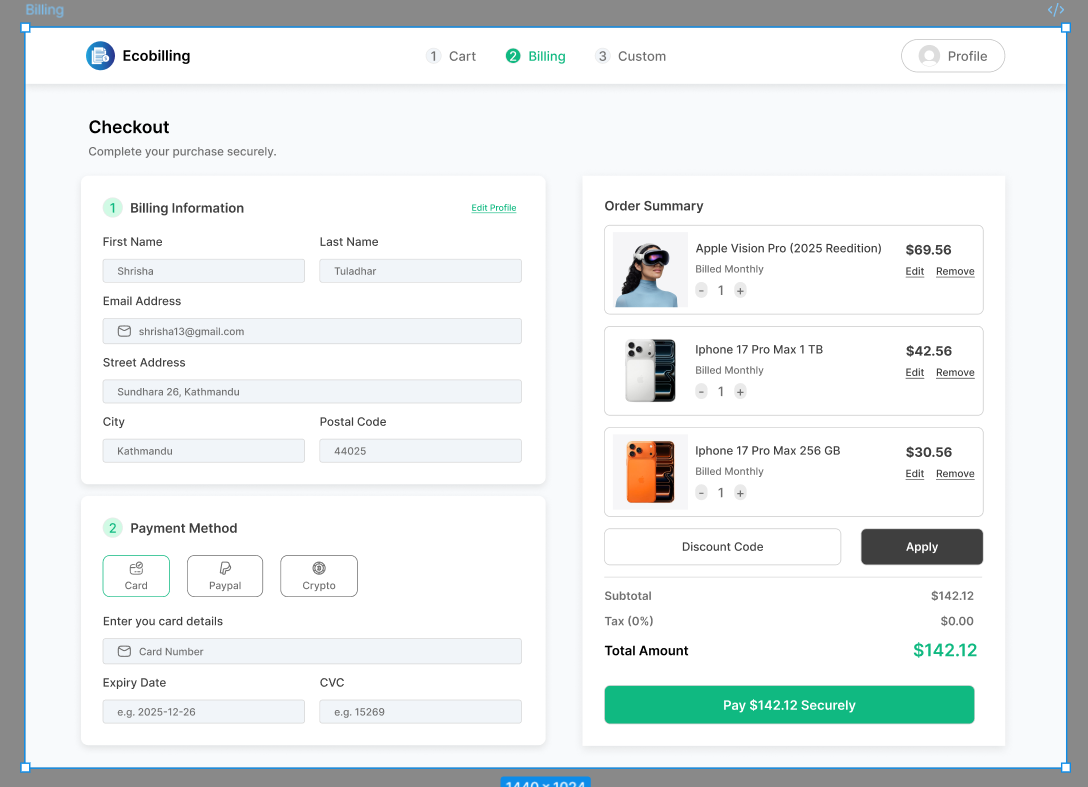The height and width of the screenshot is (787, 1088).
Task: Click Pay $142.12 Securely button
Action: point(789,705)
